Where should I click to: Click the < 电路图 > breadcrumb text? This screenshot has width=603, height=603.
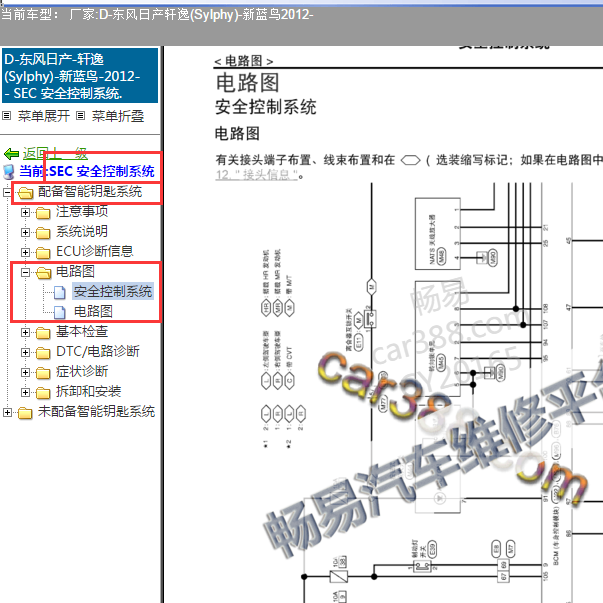244,61
